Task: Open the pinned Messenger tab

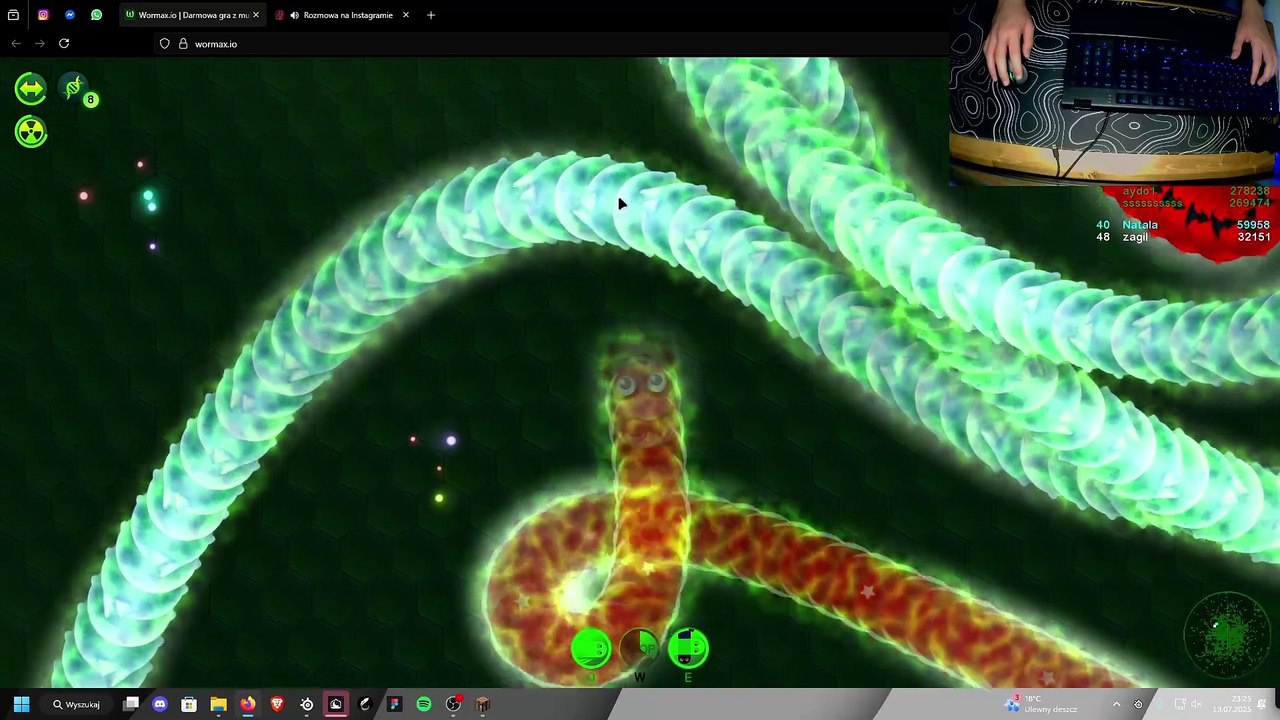Action: click(69, 15)
